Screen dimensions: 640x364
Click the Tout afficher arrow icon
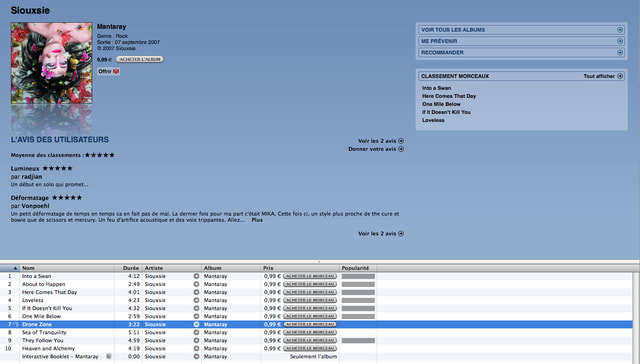(620, 76)
